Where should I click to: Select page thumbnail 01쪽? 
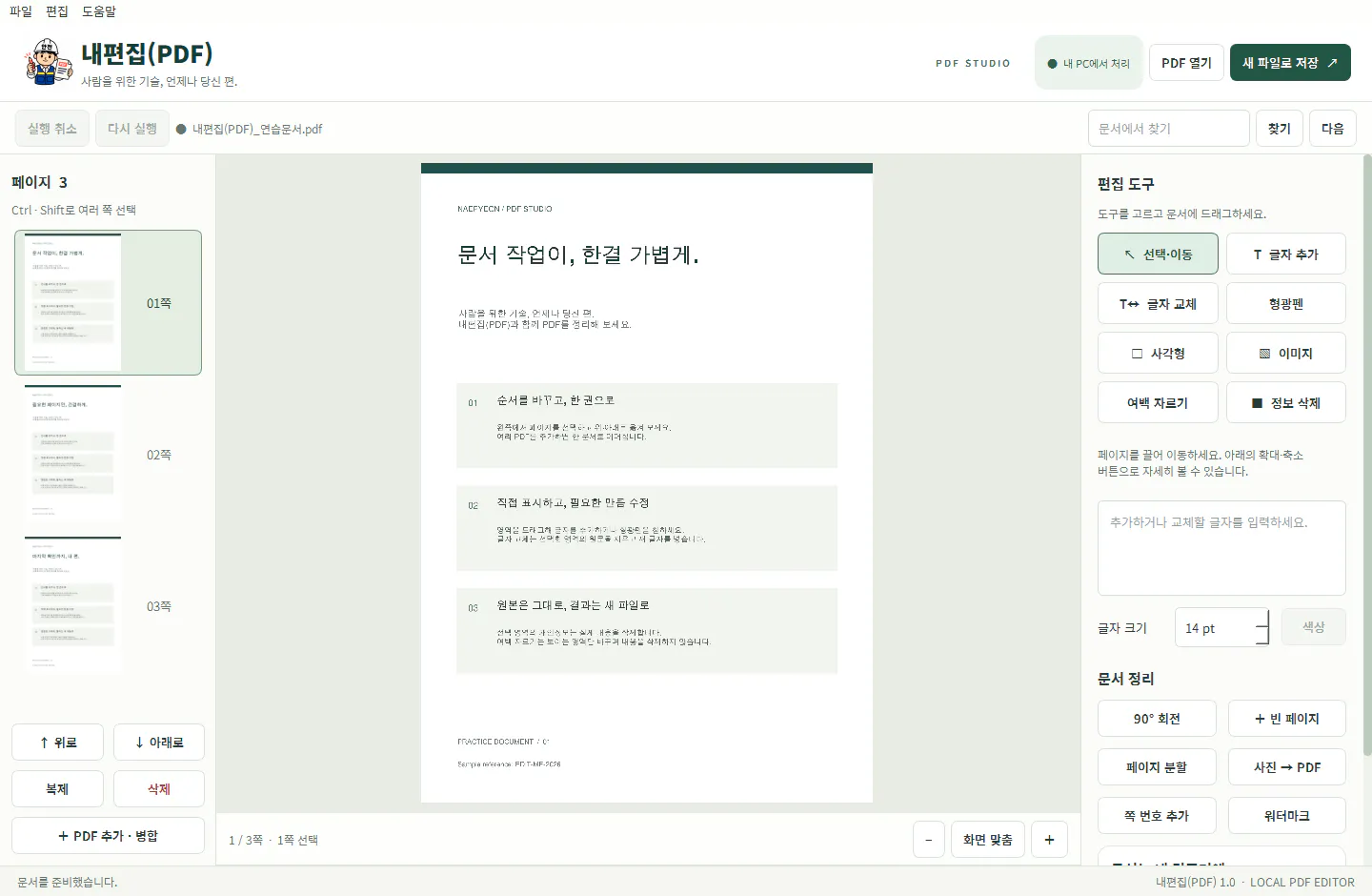(108, 302)
